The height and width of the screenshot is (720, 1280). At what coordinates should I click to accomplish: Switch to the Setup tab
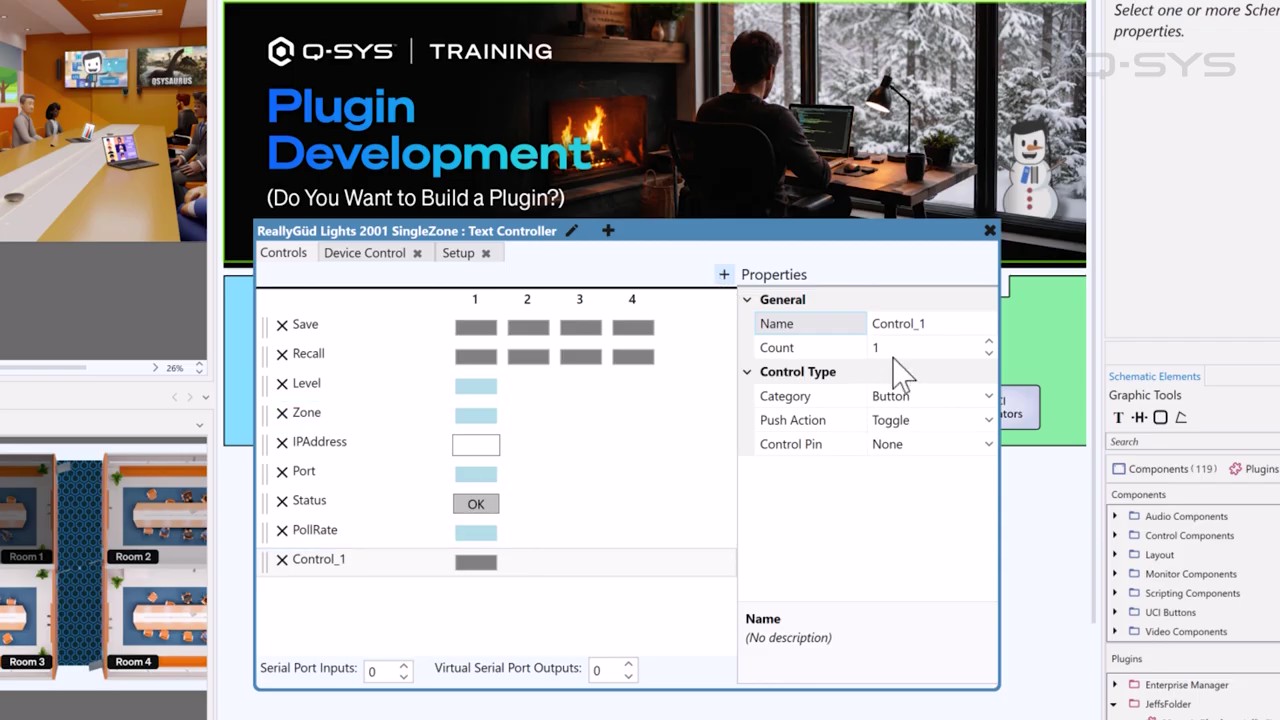click(x=458, y=253)
